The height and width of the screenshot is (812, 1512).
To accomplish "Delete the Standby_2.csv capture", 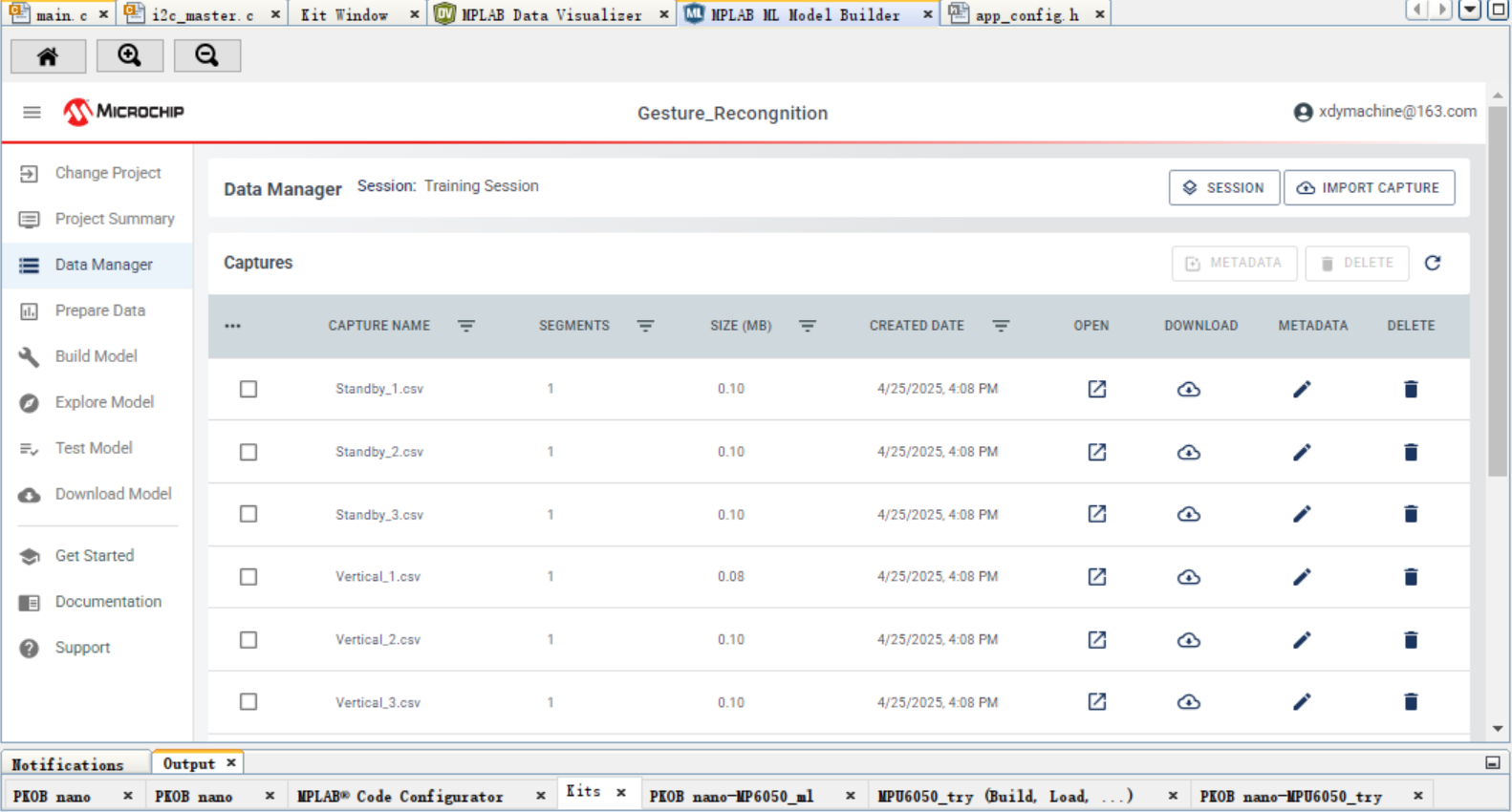I will tap(1411, 452).
